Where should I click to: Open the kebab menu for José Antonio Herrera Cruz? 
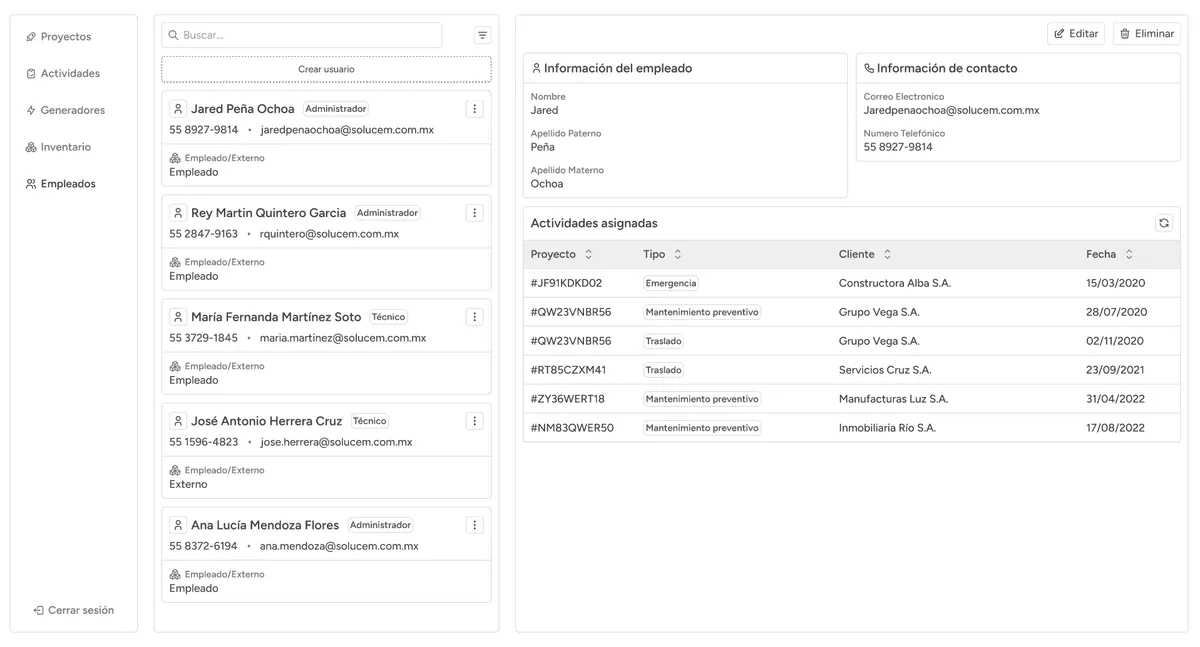point(475,420)
